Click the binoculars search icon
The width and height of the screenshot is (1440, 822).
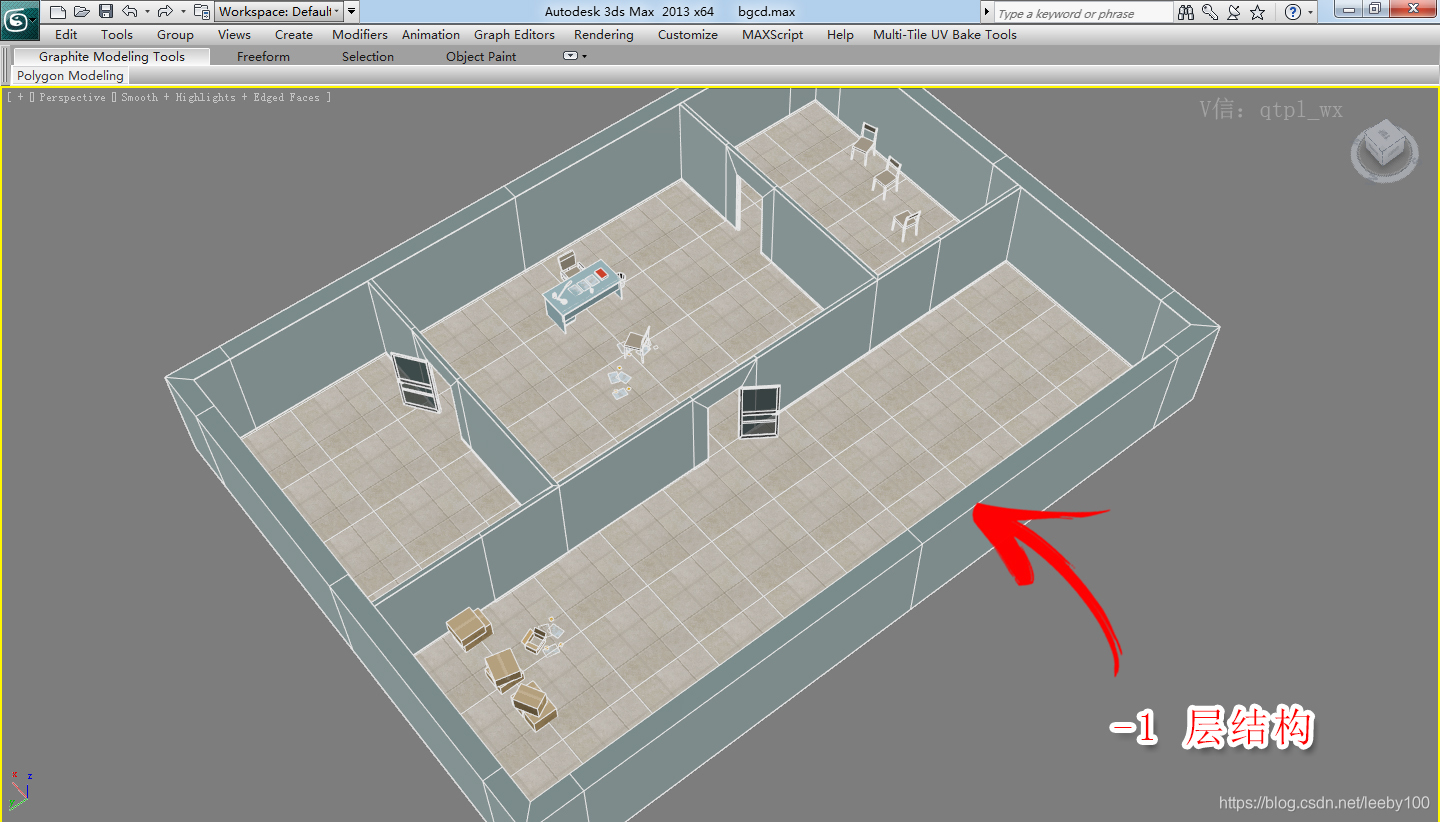point(1186,12)
